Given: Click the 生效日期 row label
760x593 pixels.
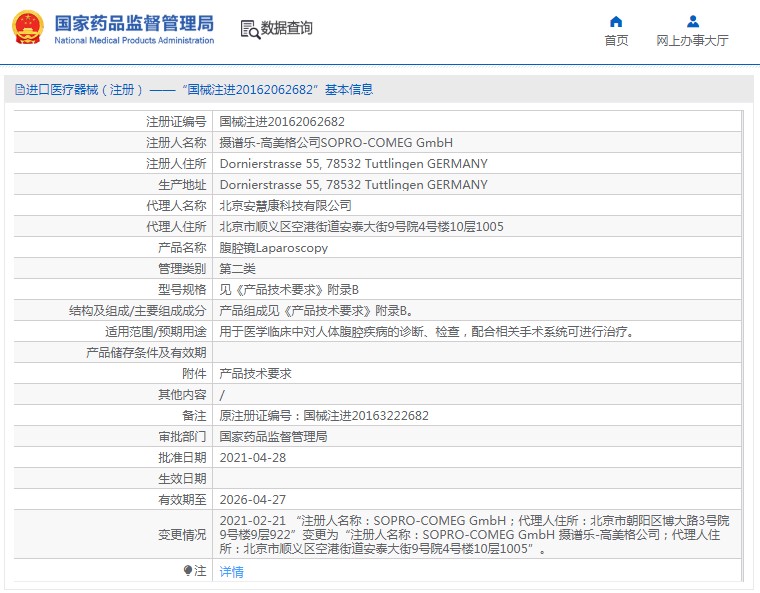Looking at the screenshot, I should coord(182,479).
